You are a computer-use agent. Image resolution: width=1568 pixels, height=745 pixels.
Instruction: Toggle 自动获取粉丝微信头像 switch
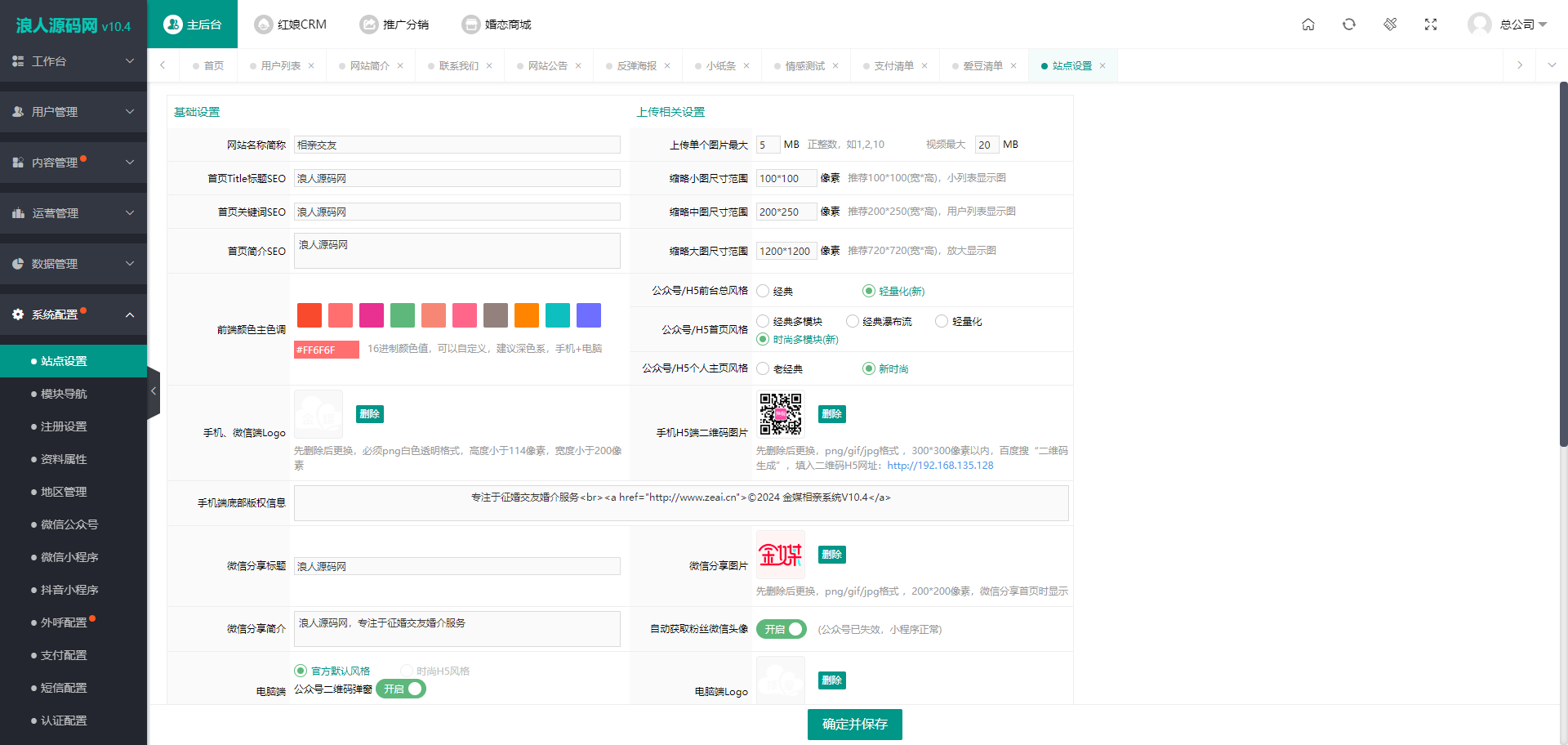(782, 629)
